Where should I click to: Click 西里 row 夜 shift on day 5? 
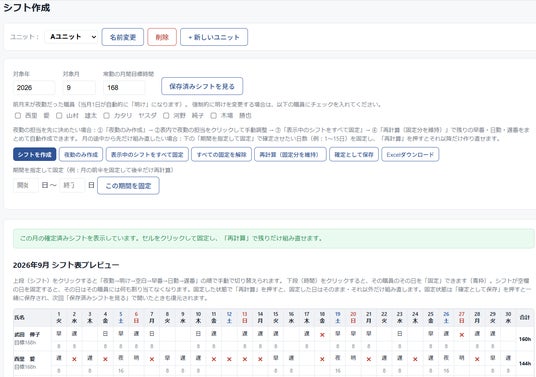121,358
